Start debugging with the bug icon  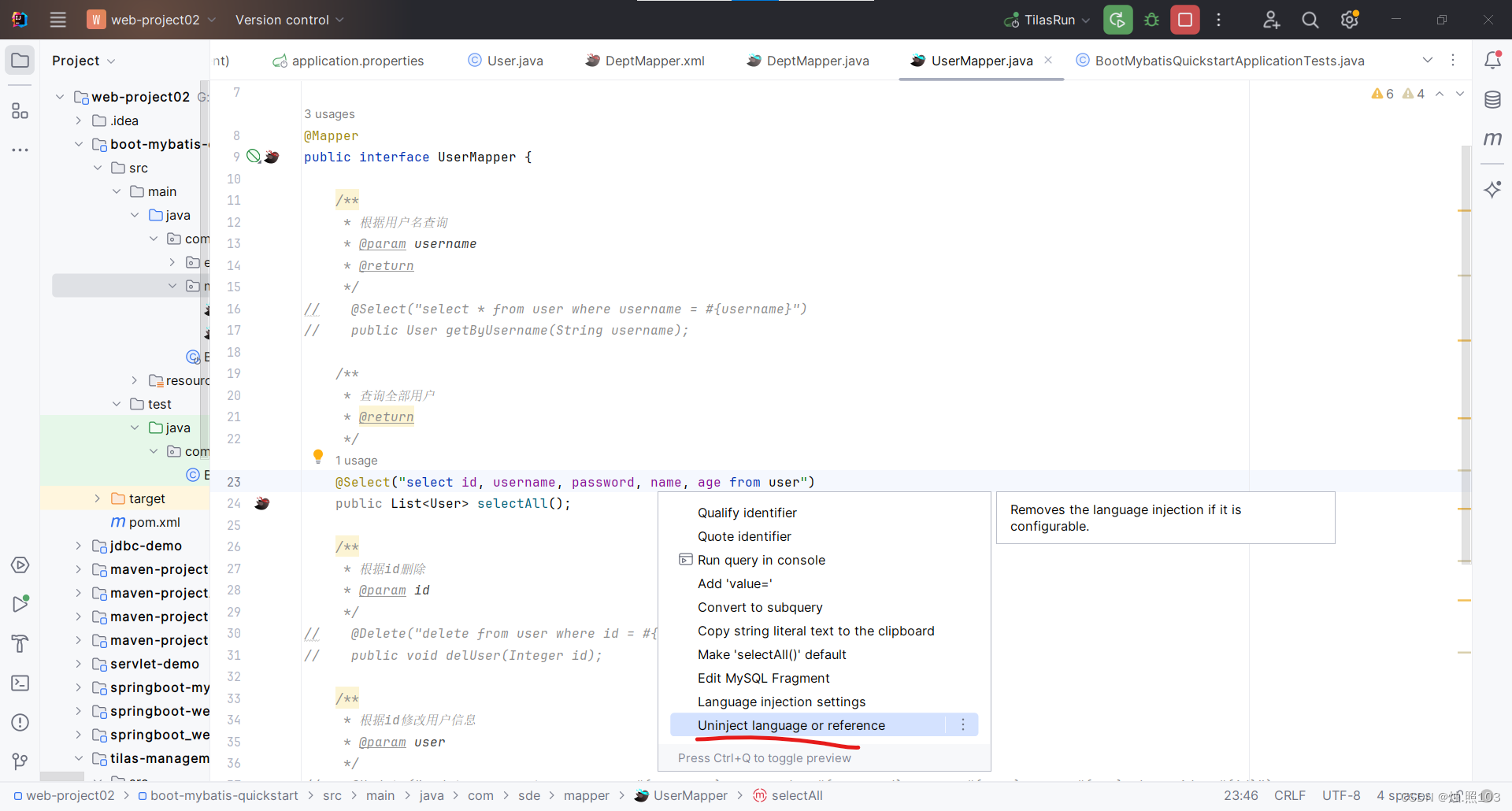pos(1151,20)
